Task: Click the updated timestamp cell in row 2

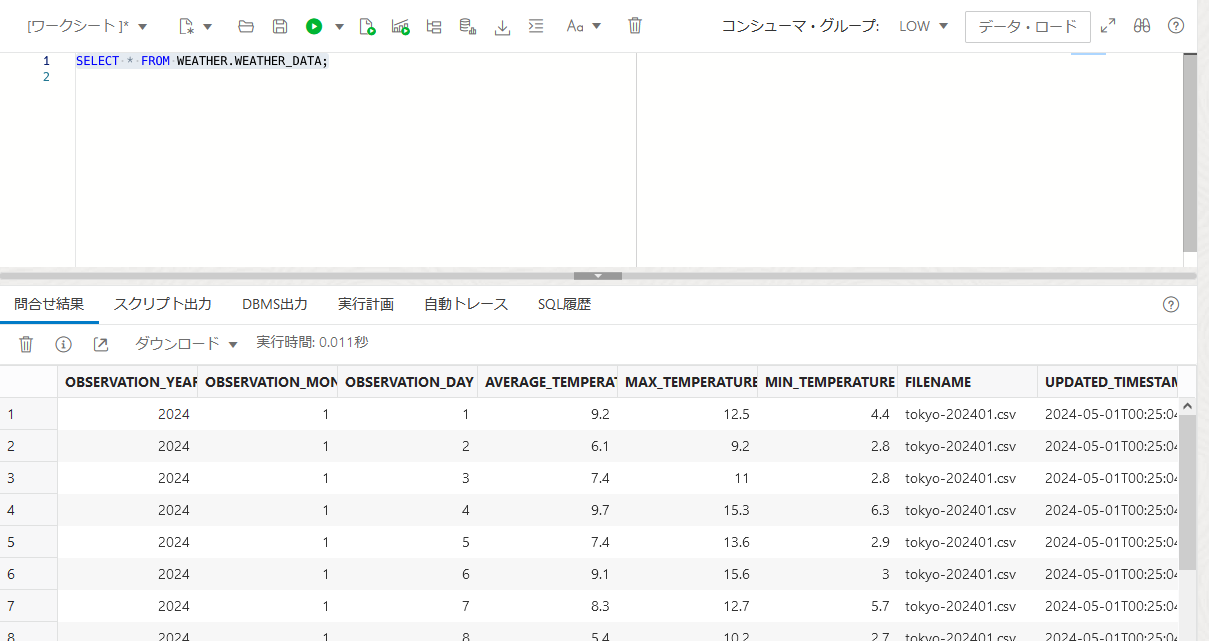Action: (x=1108, y=446)
